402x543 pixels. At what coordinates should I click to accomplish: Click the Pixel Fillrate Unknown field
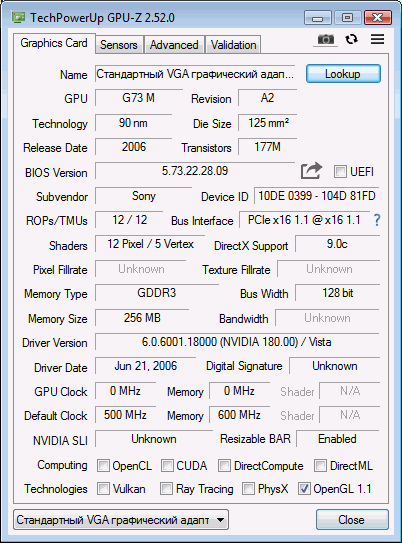(x=141, y=269)
